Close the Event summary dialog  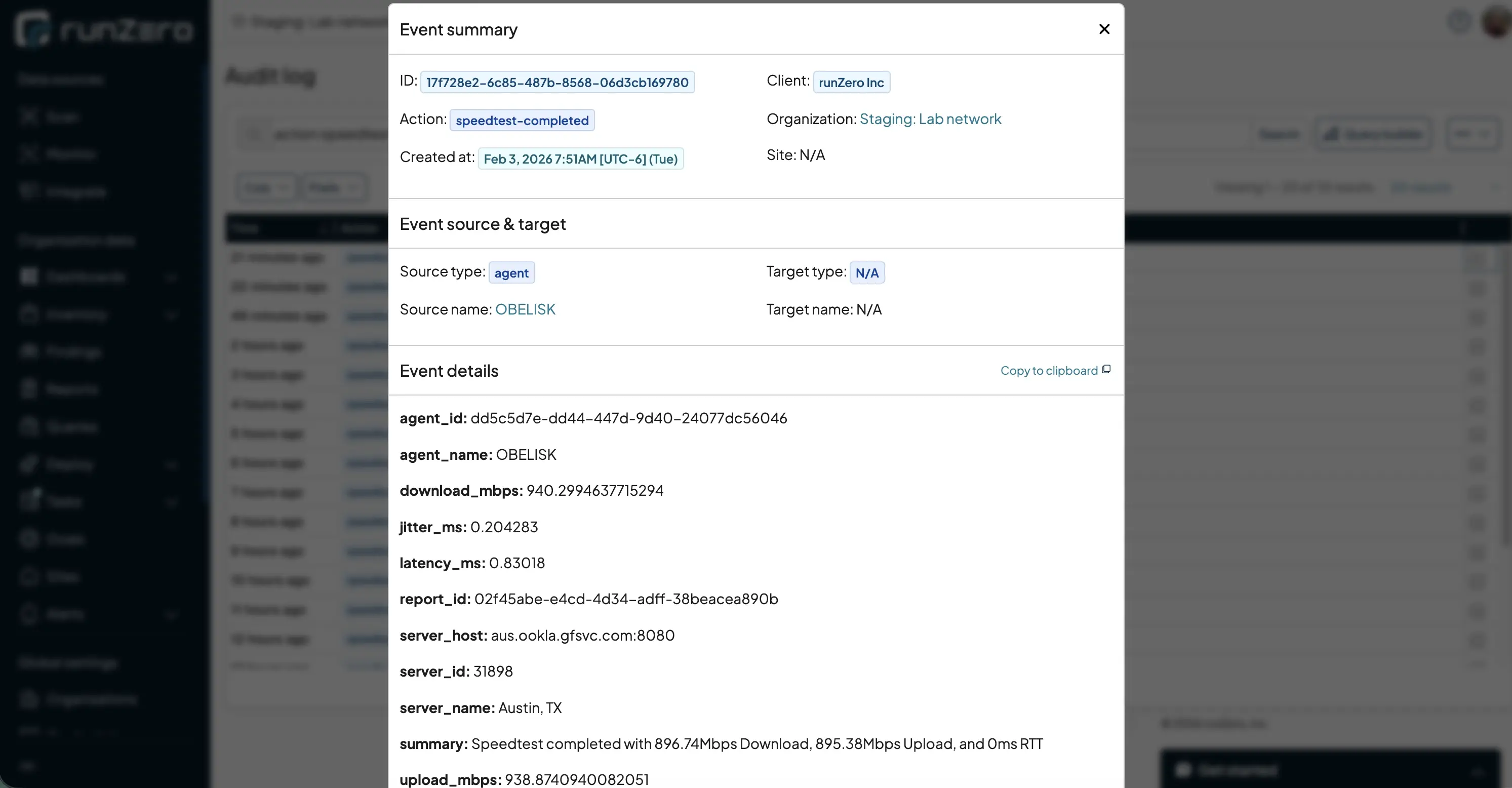coord(1104,29)
